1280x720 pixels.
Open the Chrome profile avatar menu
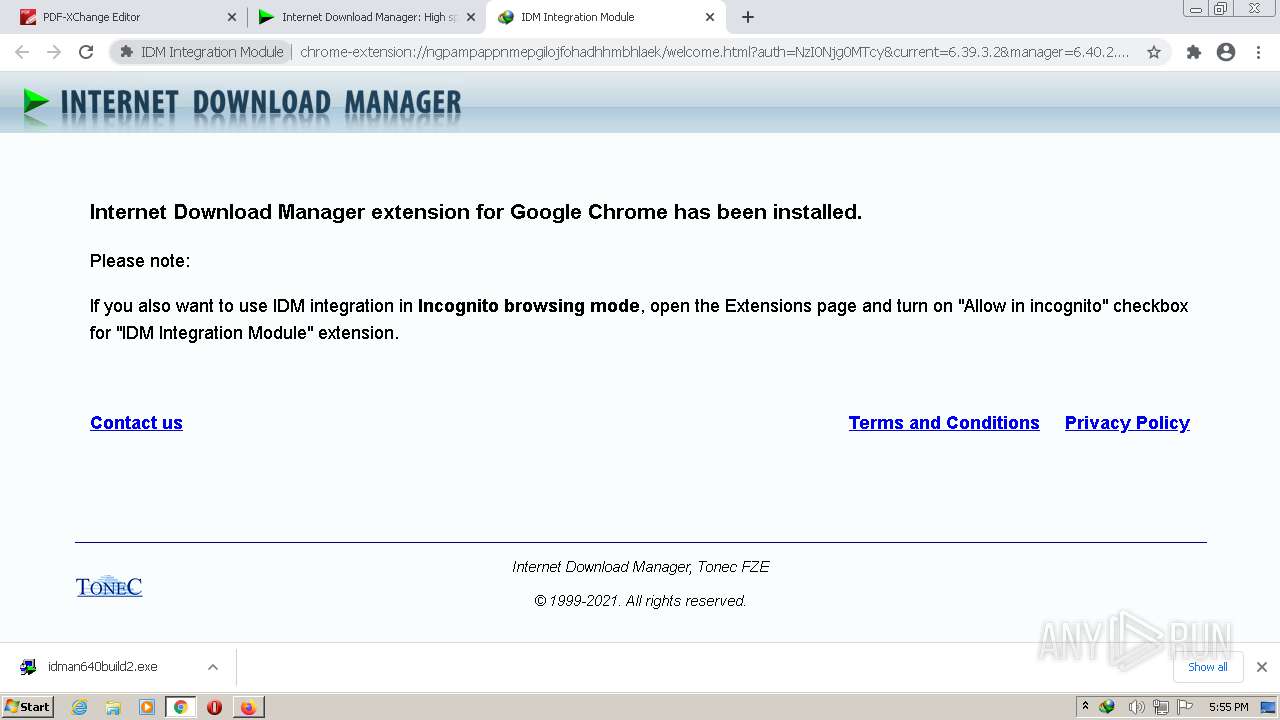tap(1226, 52)
